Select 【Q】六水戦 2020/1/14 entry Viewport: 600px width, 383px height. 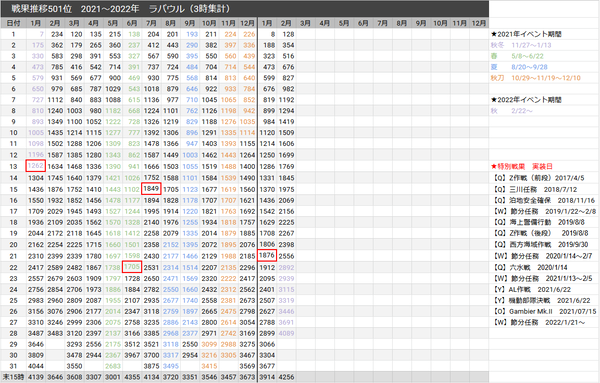click(530, 267)
